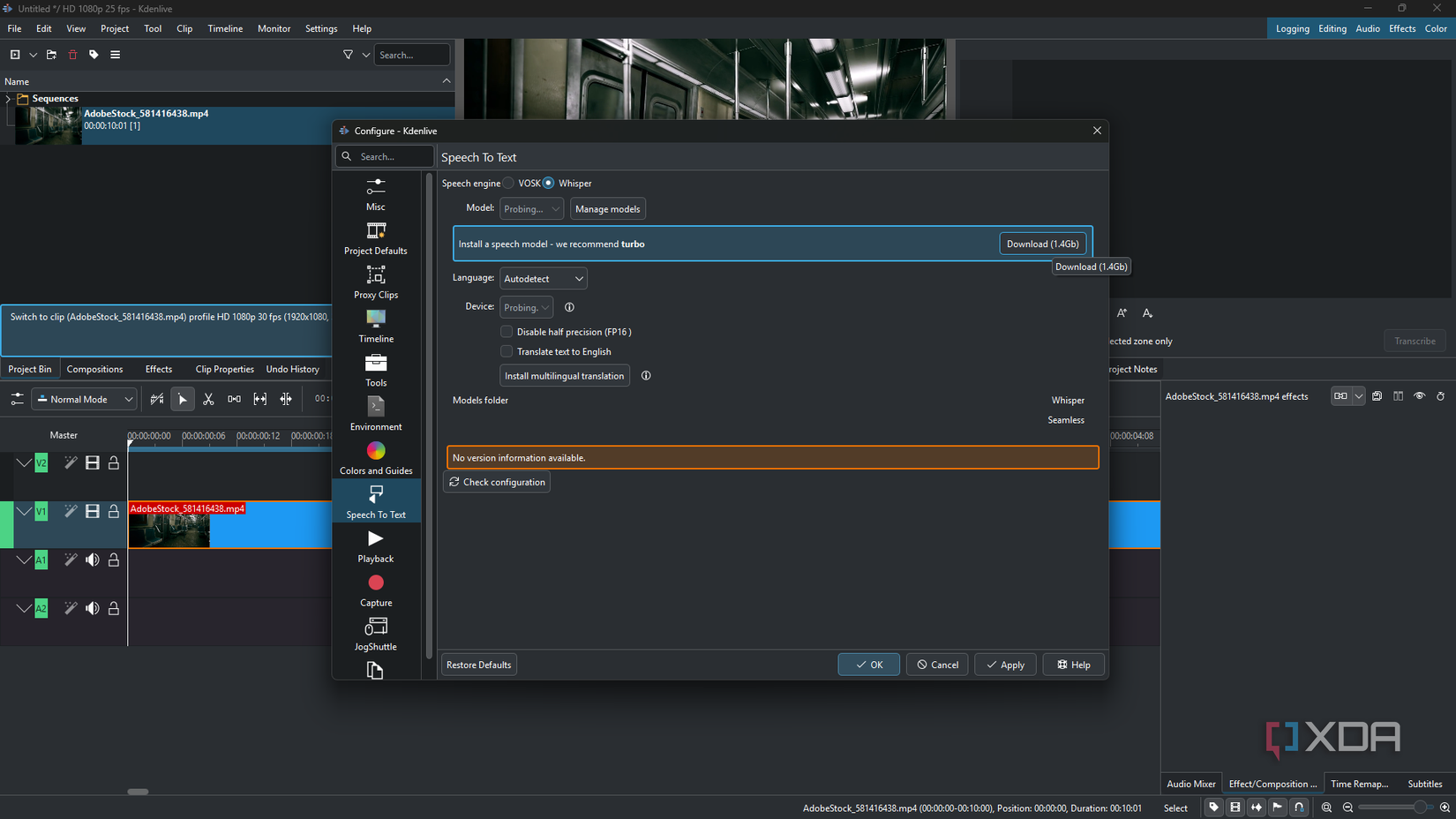Click Download (1.4Gb) button
Image resolution: width=1456 pixels, height=819 pixels.
point(1042,244)
